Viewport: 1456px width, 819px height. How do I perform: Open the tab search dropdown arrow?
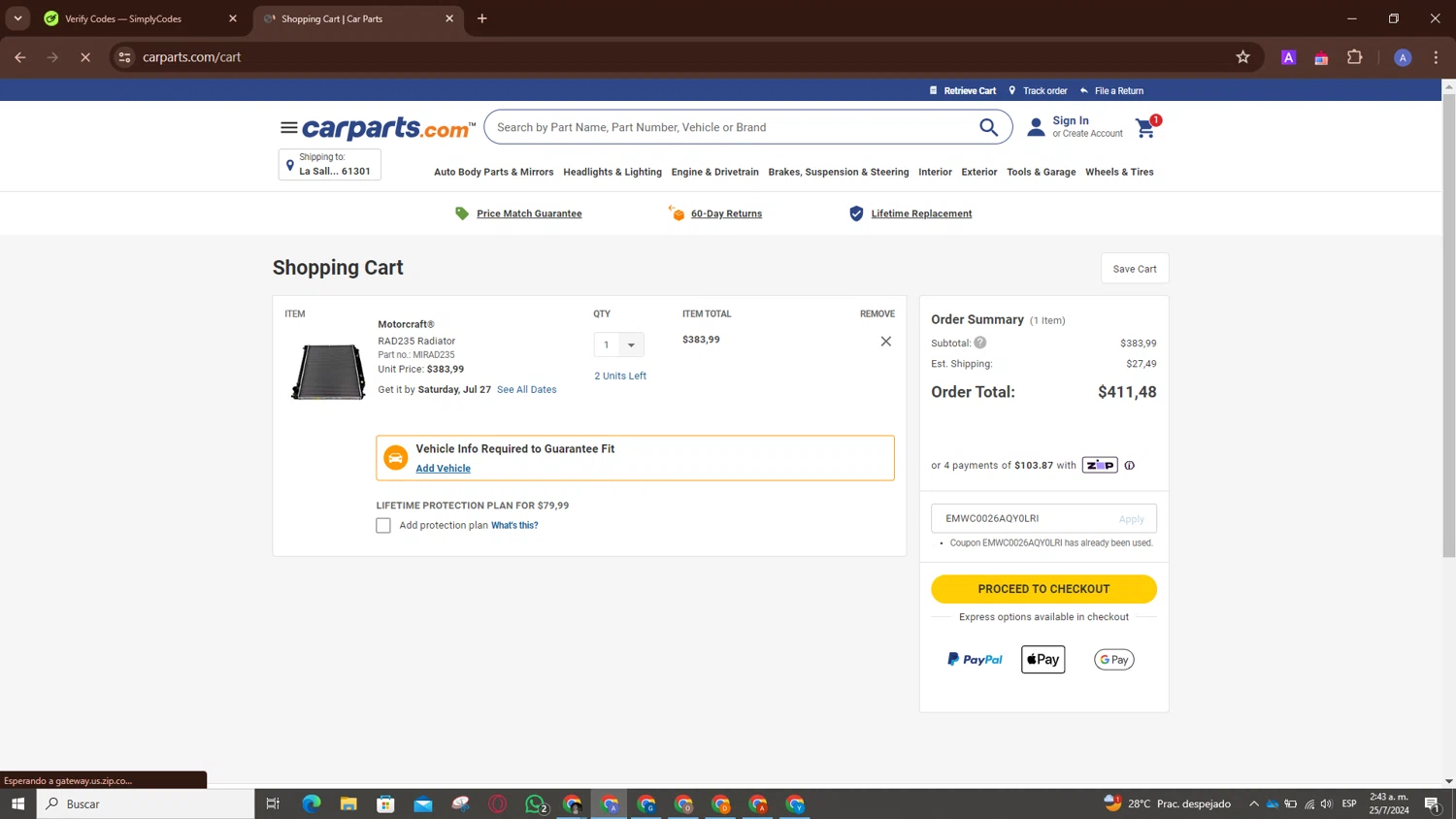[x=17, y=18]
